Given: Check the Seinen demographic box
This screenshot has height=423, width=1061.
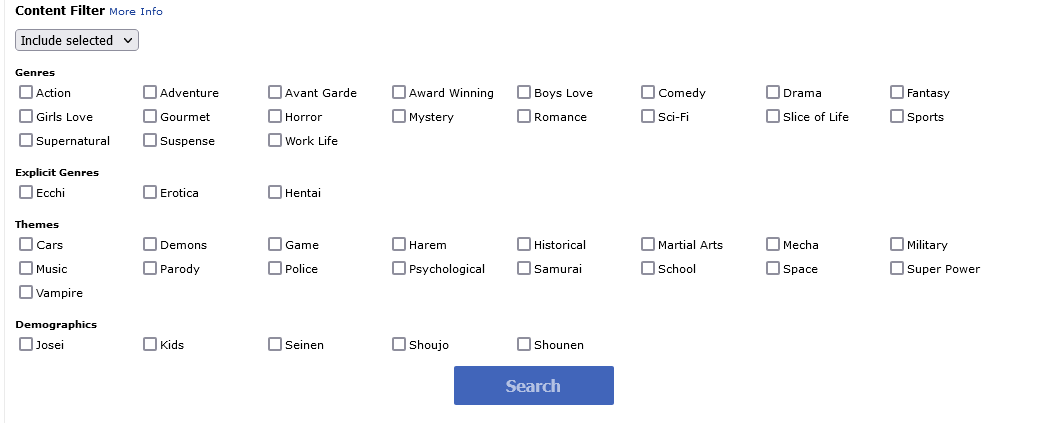Looking at the screenshot, I should 275,345.
